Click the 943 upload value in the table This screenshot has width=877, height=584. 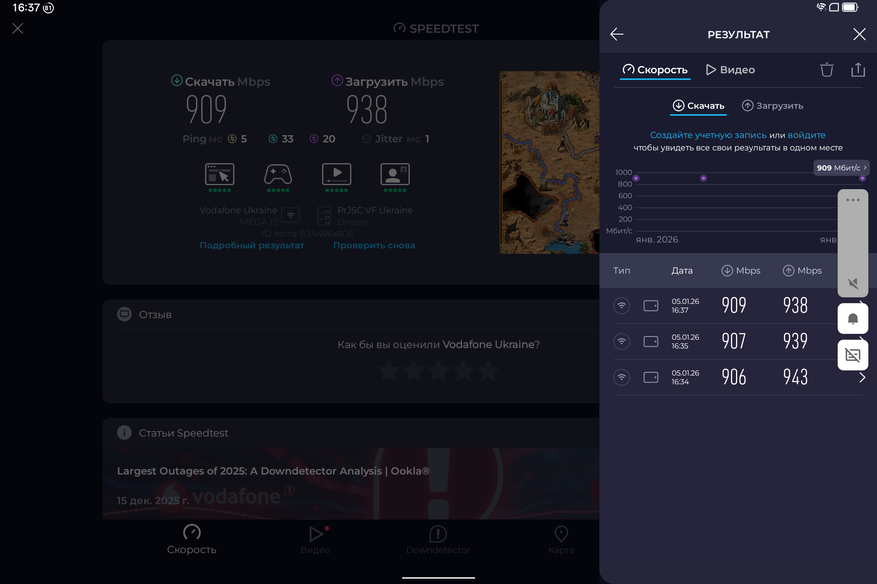tap(795, 377)
